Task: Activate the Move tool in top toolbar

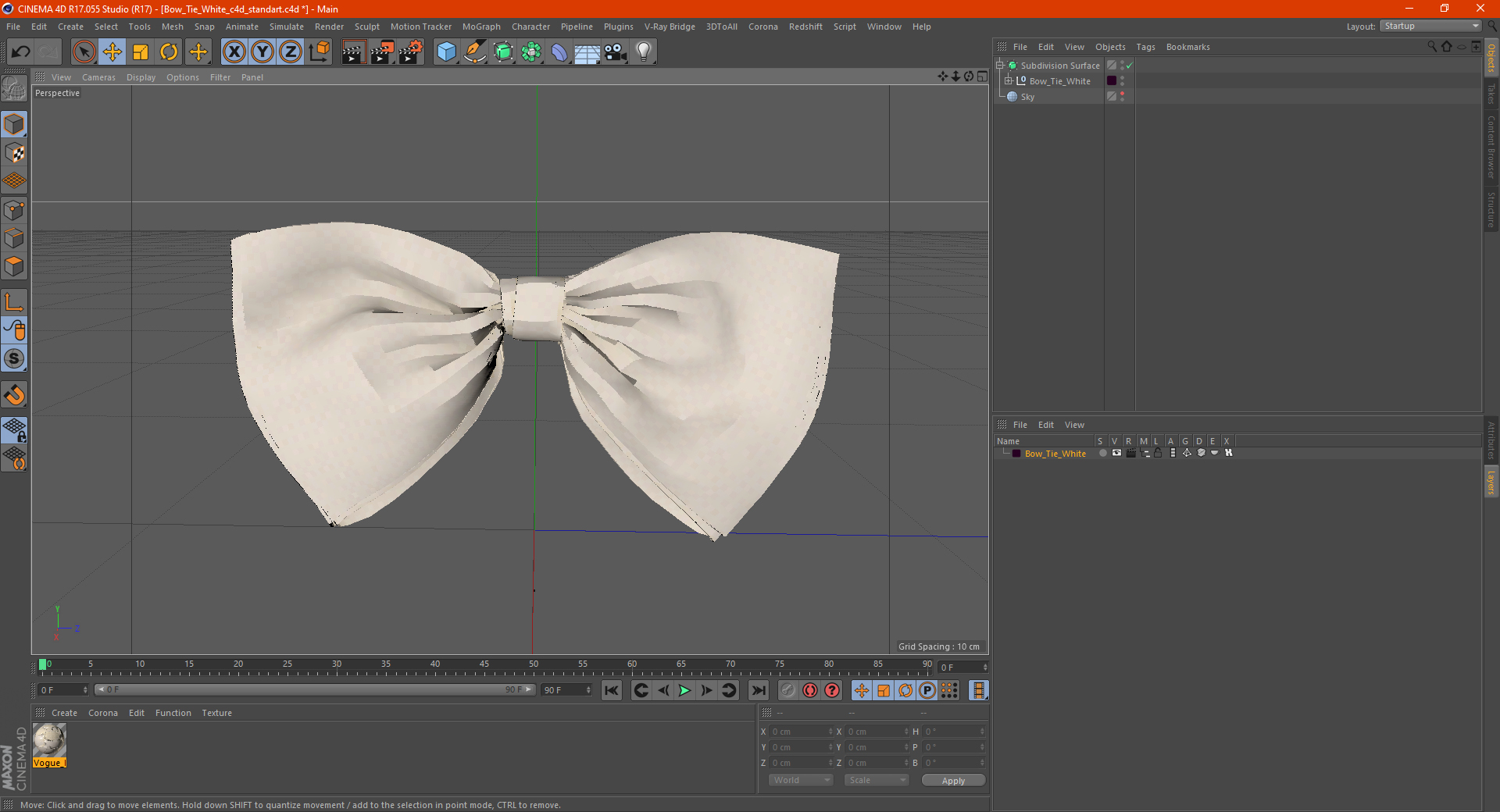Action: tap(112, 52)
